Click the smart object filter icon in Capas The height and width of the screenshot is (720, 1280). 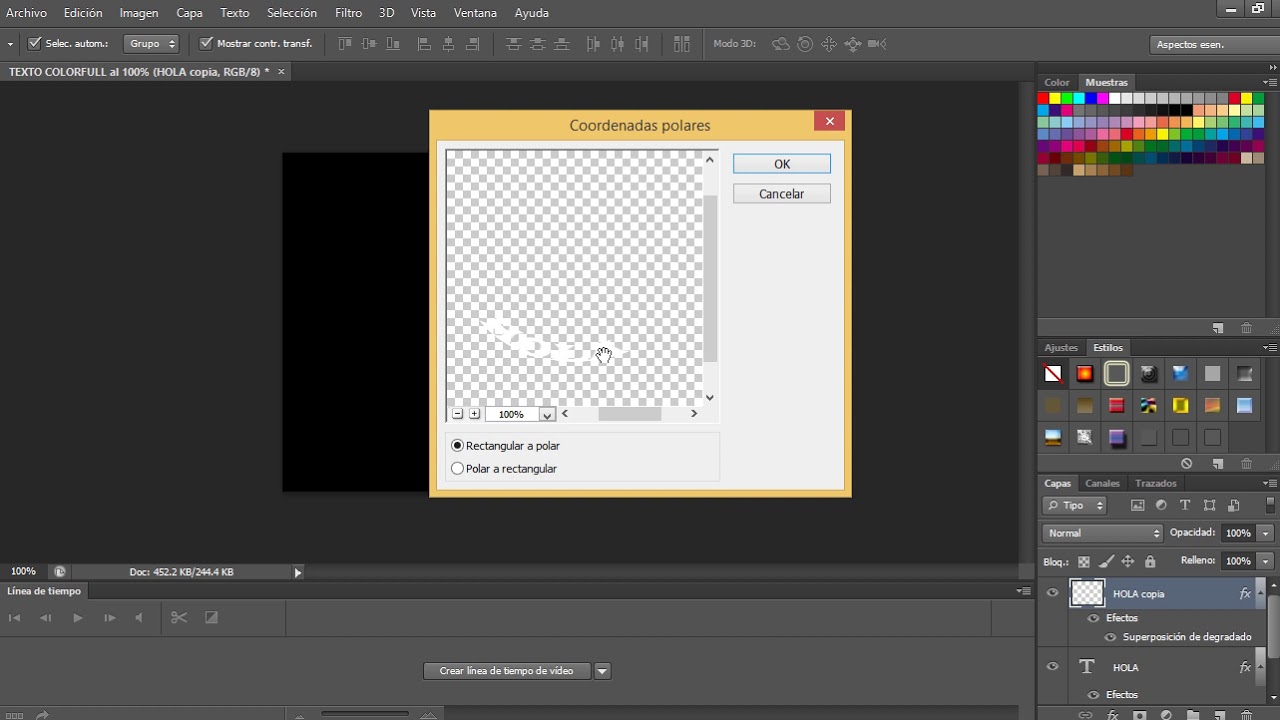click(x=1234, y=505)
